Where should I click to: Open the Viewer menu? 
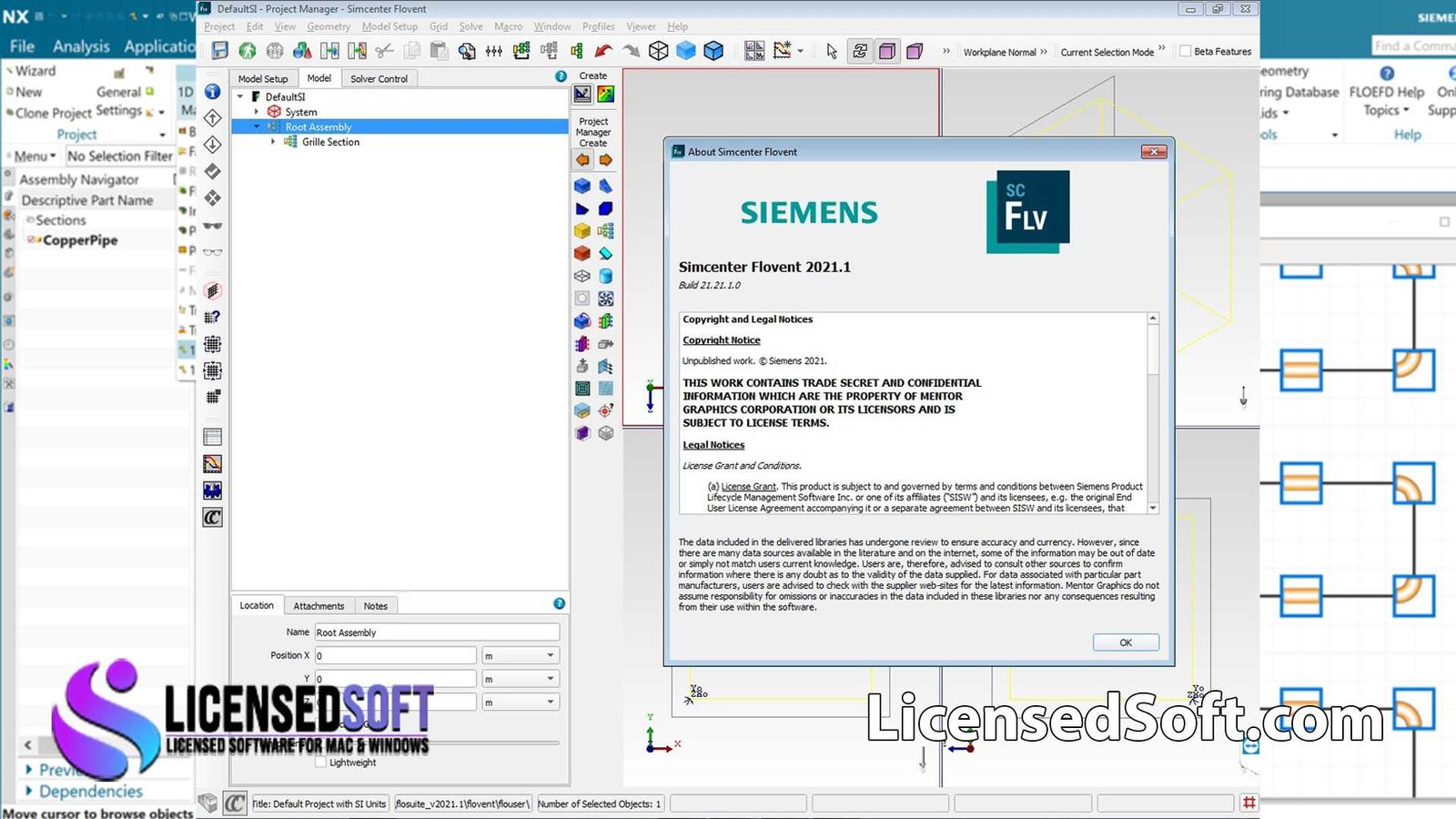[641, 26]
